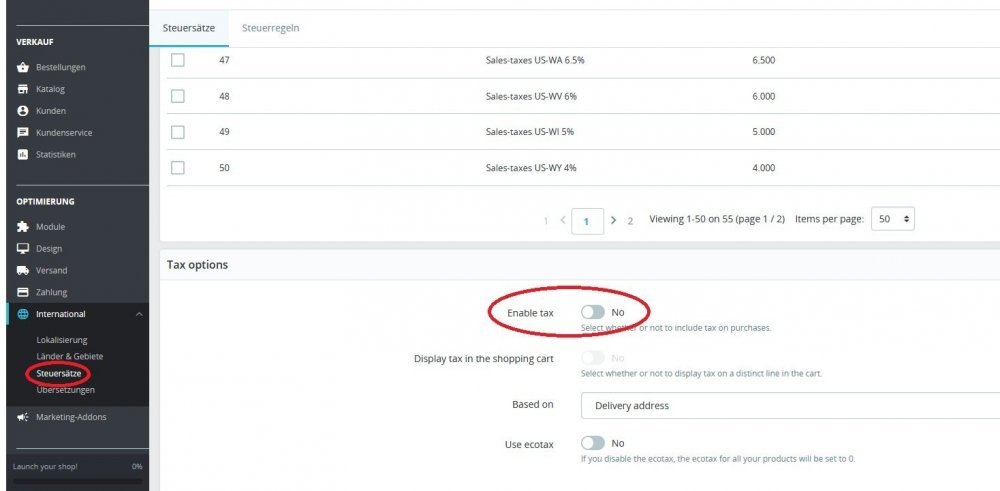Viewport: 1000px width, 491px height.
Task: Check the box for tax row 47
Action: [178, 60]
